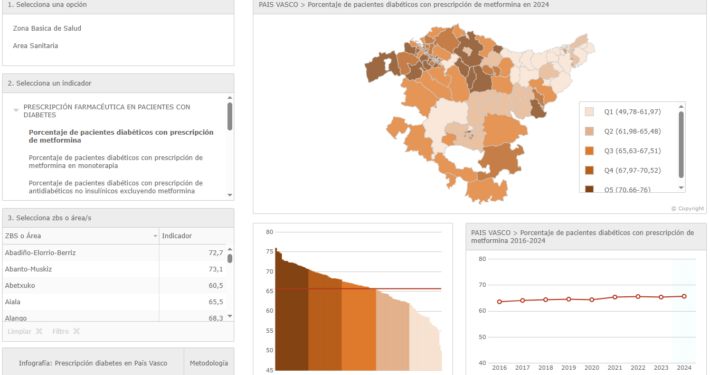Viewport: 710px width, 375px height.
Task: Click the red average line in bar chart
Action: point(359,288)
